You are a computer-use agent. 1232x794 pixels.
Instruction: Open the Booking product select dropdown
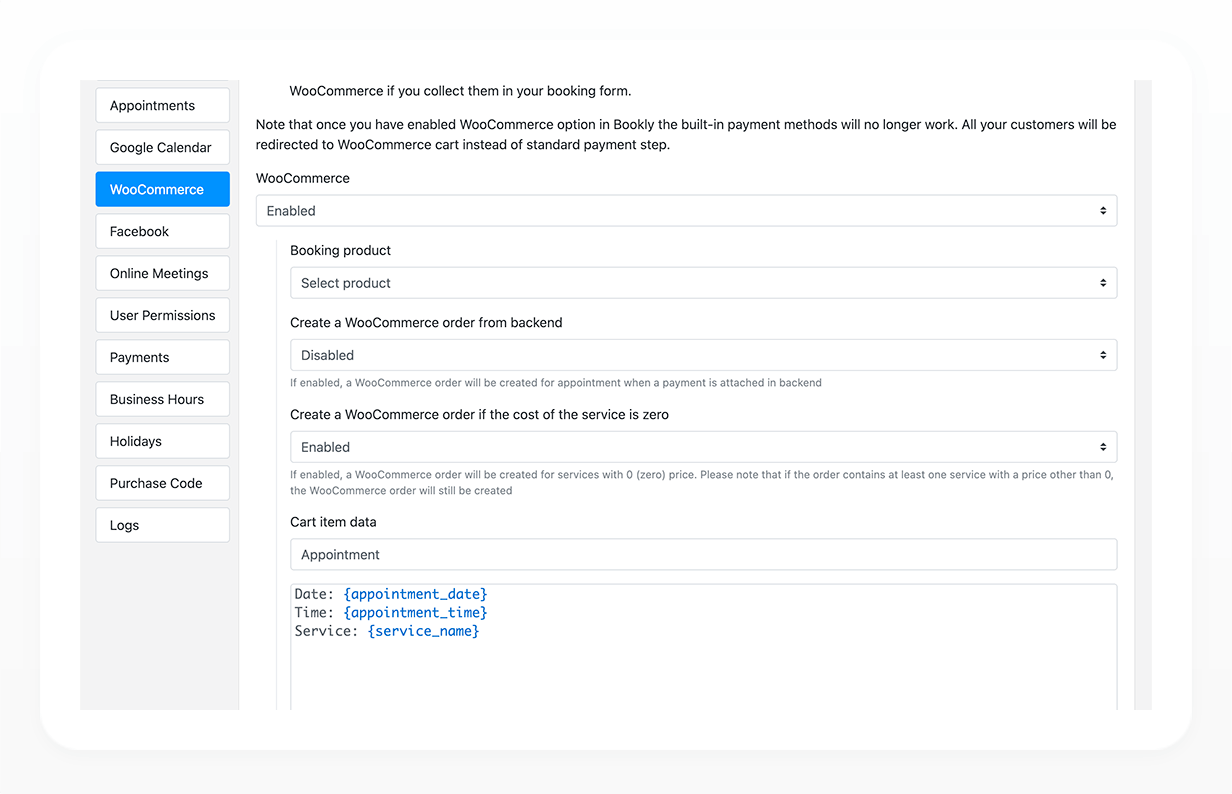[x=703, y=283]
